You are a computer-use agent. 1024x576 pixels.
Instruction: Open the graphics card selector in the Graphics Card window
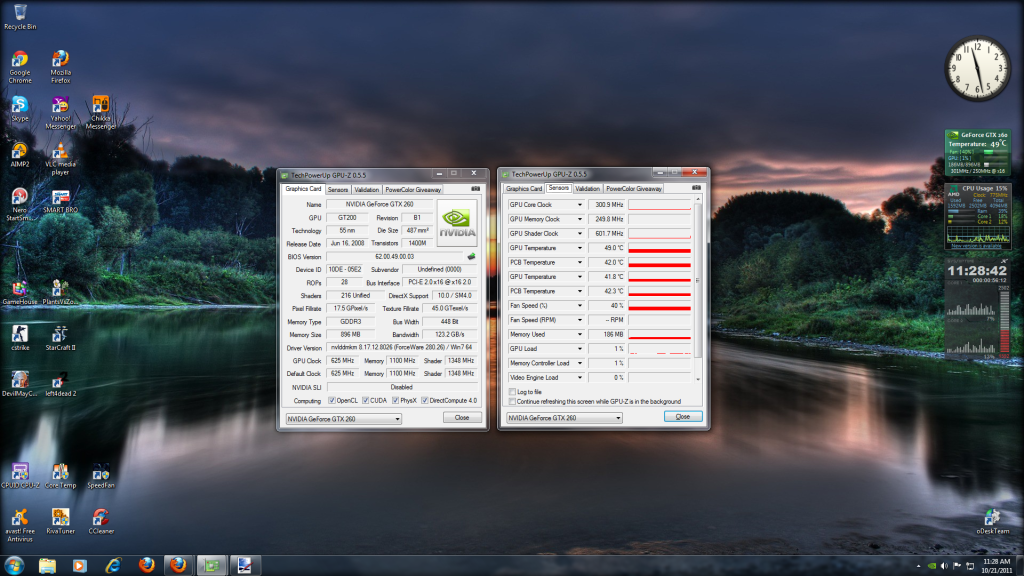tap(344, 419)
